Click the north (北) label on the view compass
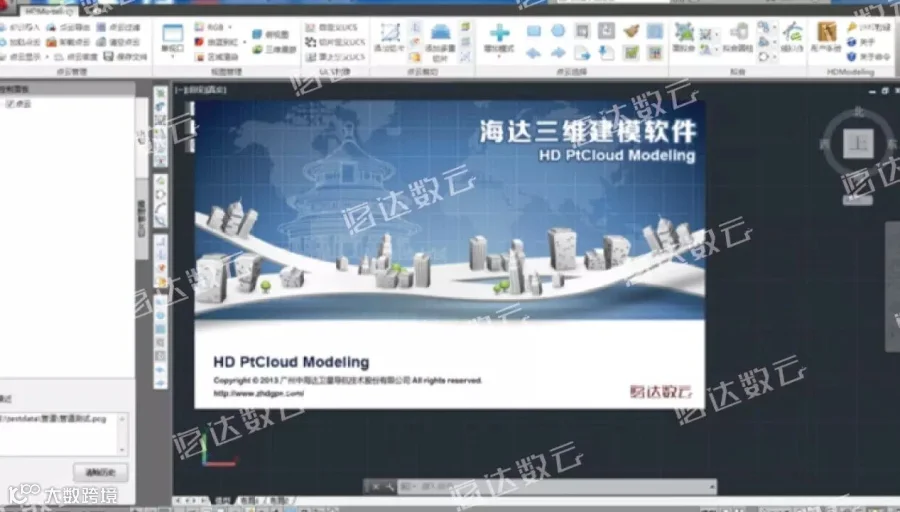The image size is (900, 512). click(859, 112)
